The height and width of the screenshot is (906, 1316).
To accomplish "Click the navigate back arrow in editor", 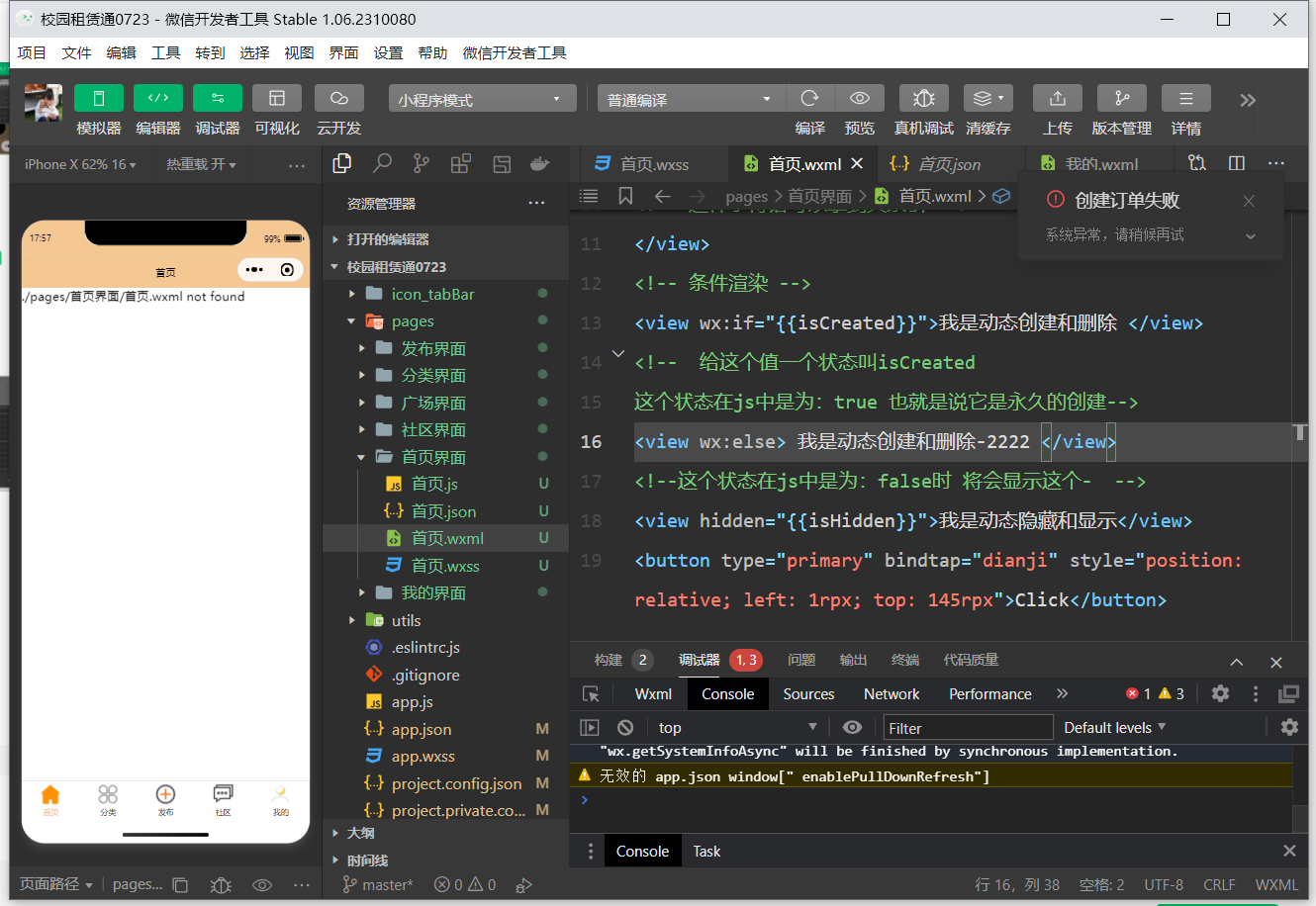I will pos(663,196).
